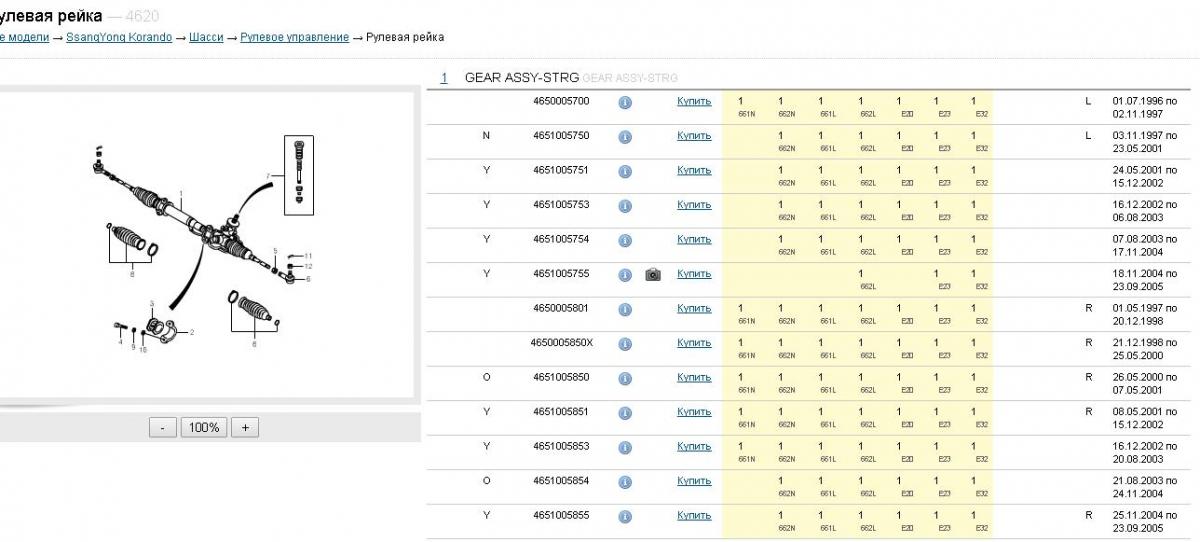The height and width of the screenshot is (542, 1200).
Task: Go to Шасси breadcrumb link
Action: click(x=206, y=37)
